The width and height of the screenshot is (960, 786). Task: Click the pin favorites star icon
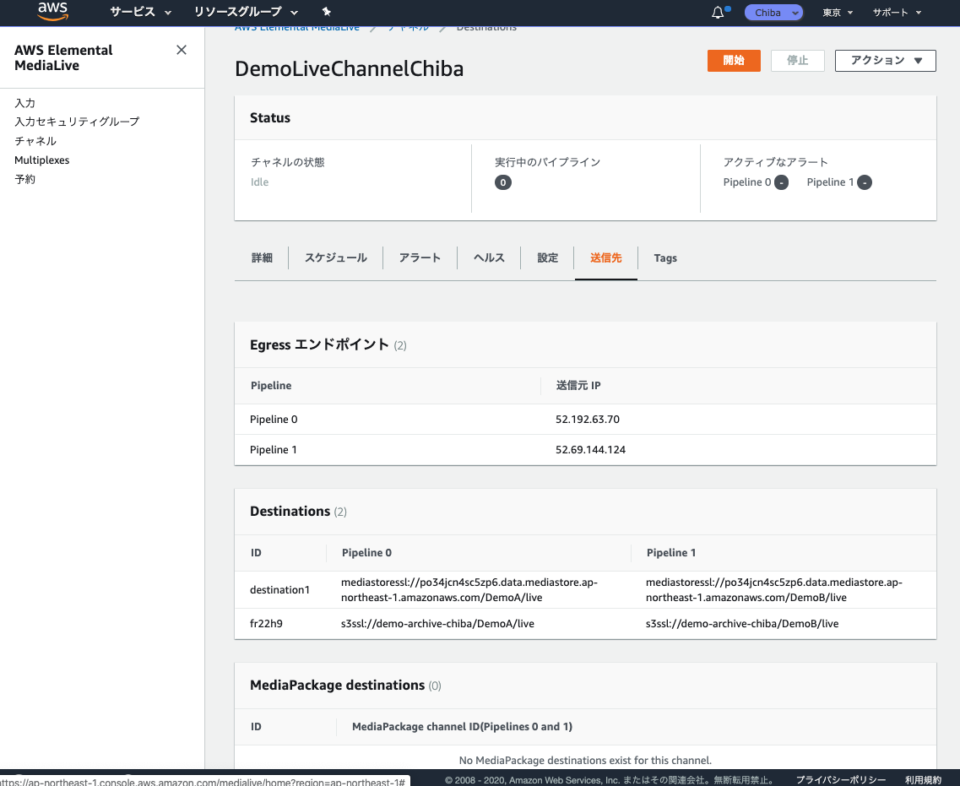326,12
